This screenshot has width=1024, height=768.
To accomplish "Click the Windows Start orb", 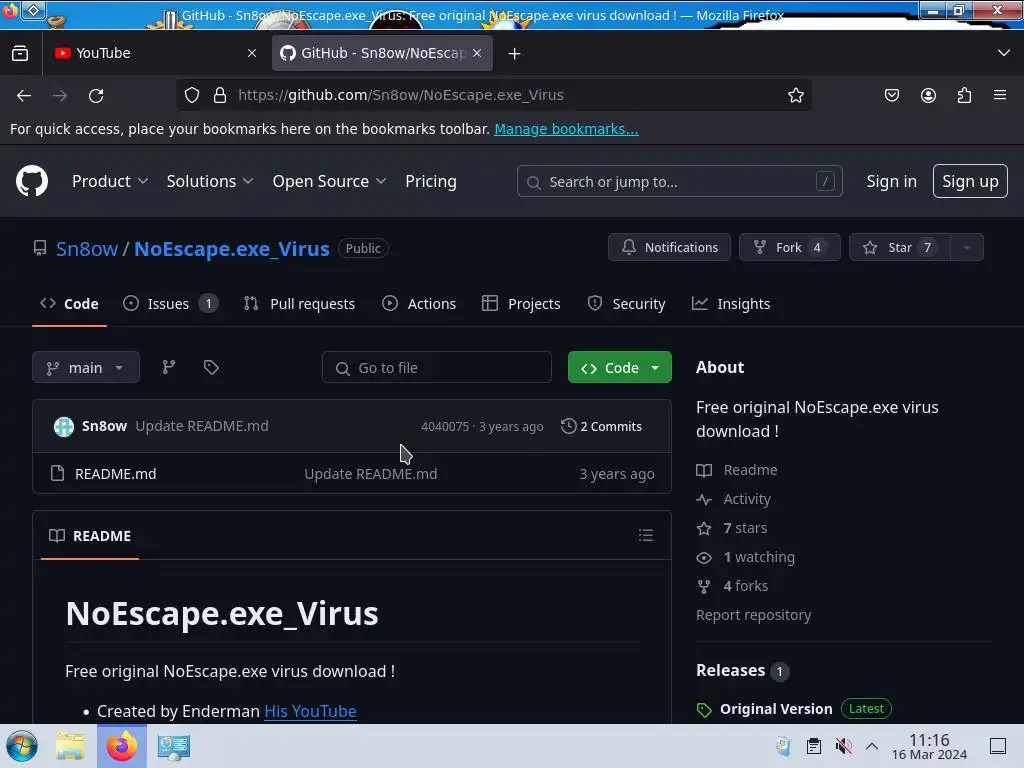I will [x=22, y=746].
